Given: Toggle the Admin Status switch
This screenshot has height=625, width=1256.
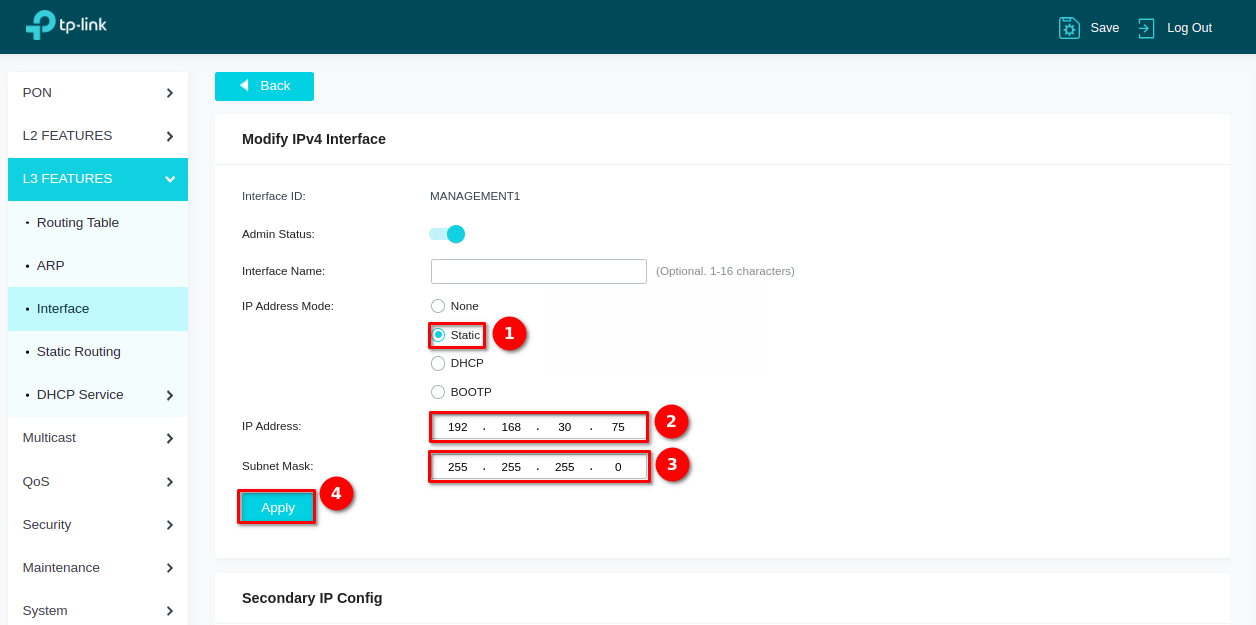Looking at the screenshot, I should pyautogui.click(x=447, y=234).
